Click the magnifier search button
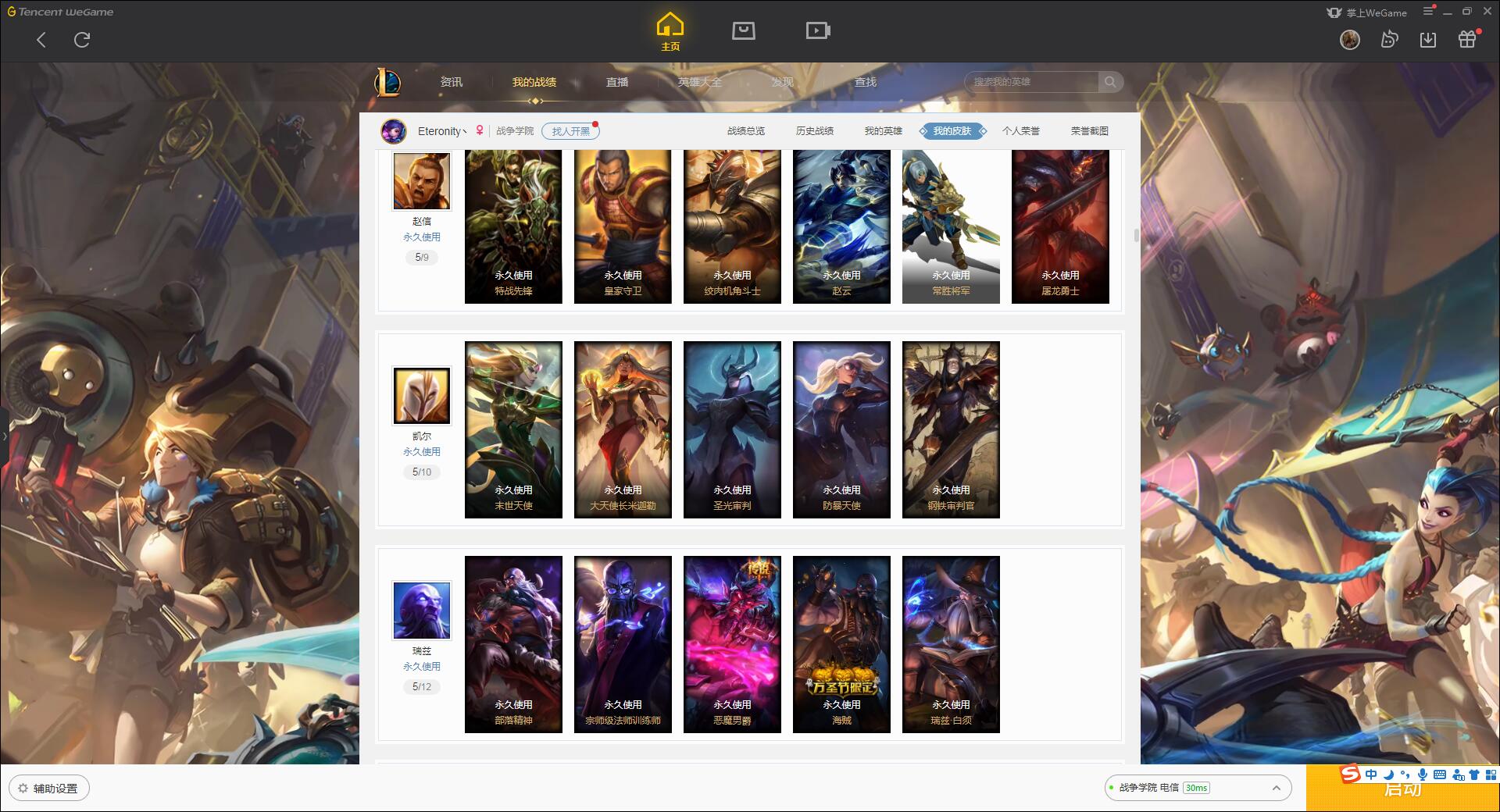This screenshot has height=812, width=1500. coord(1110,82)
